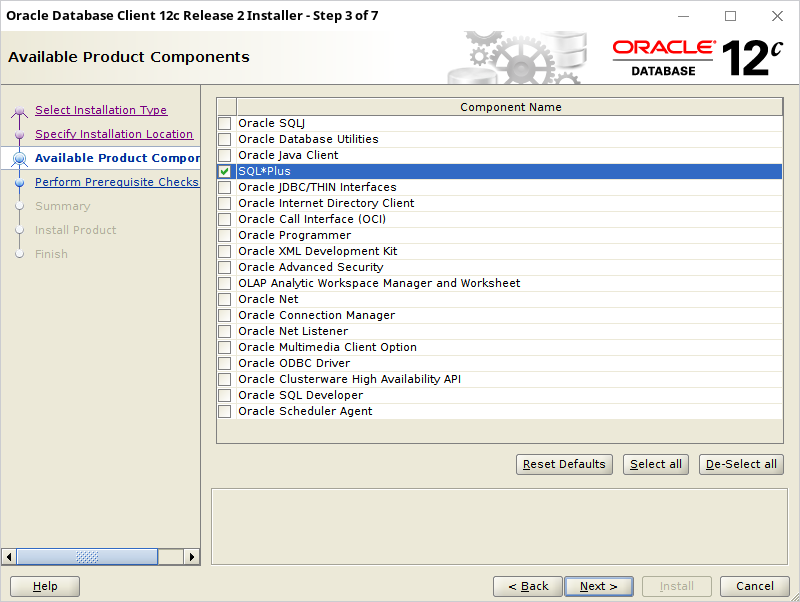Click the Select Installation Type step marker icon
This screenshot has width=800, height=602.
(x=19, y=111)
